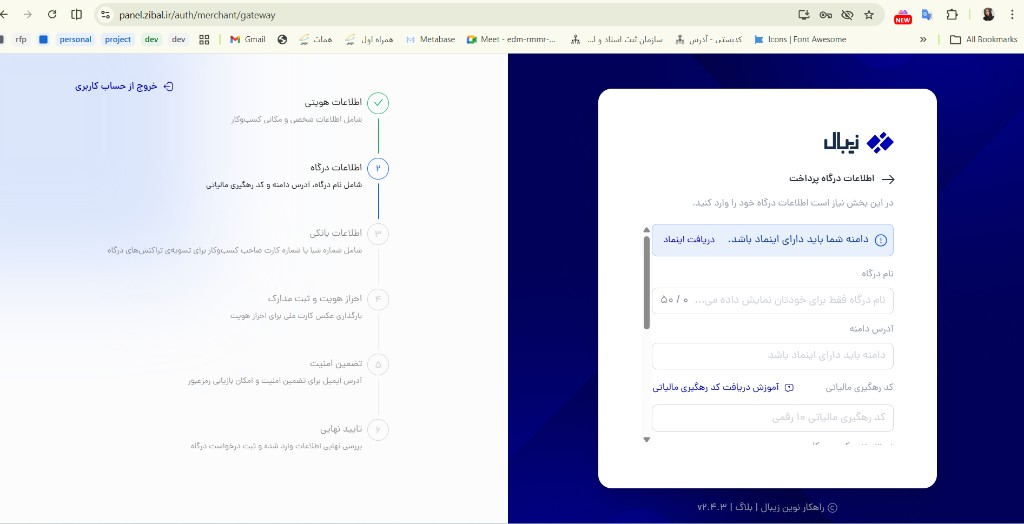Open the Google Translate extension icon
This screenshot has width=1024, height=524.
pos(927,14)
